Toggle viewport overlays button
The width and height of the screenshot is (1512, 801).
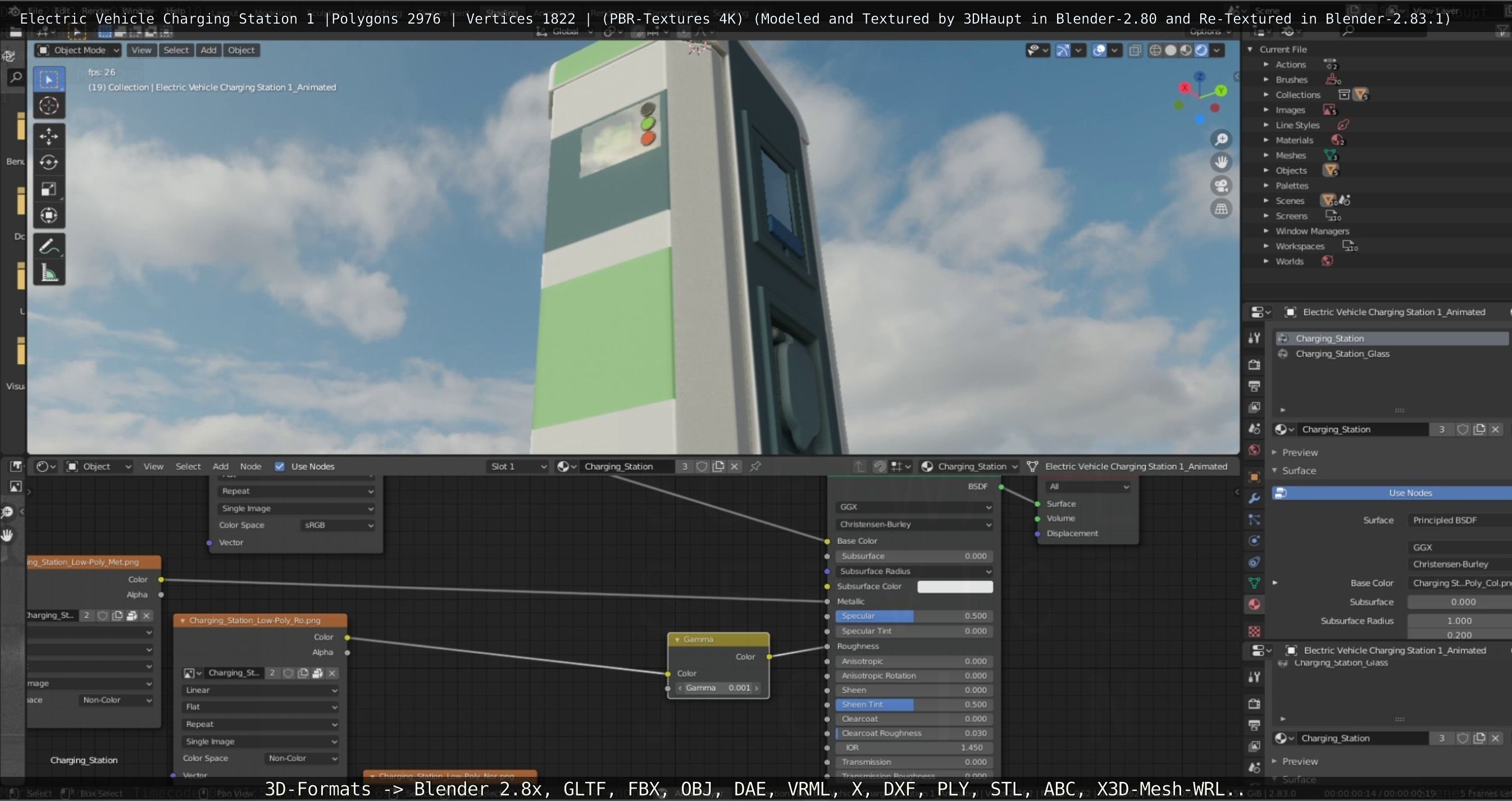pos(1099,51)
